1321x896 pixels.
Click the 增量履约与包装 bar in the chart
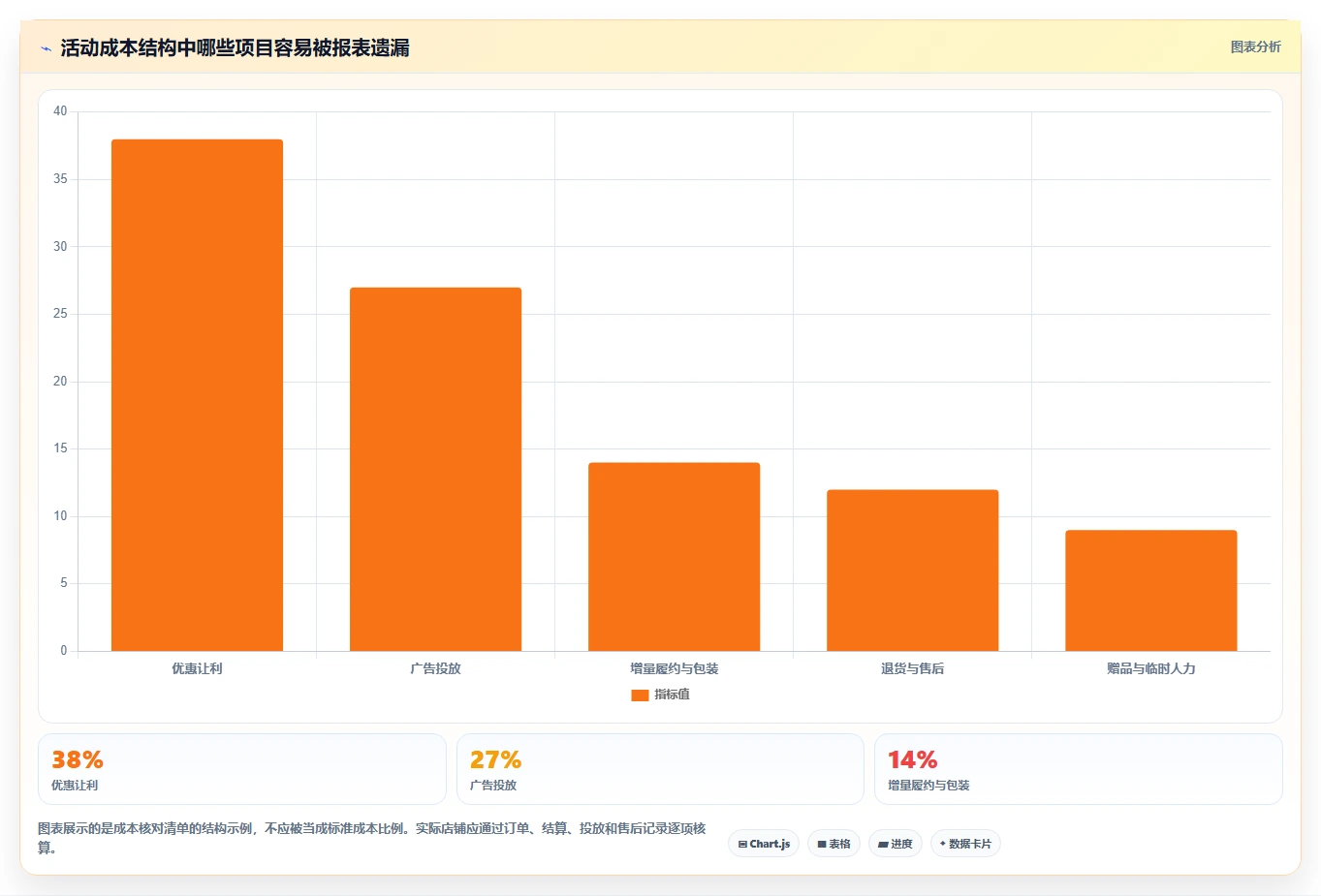(x=674, y=557)
